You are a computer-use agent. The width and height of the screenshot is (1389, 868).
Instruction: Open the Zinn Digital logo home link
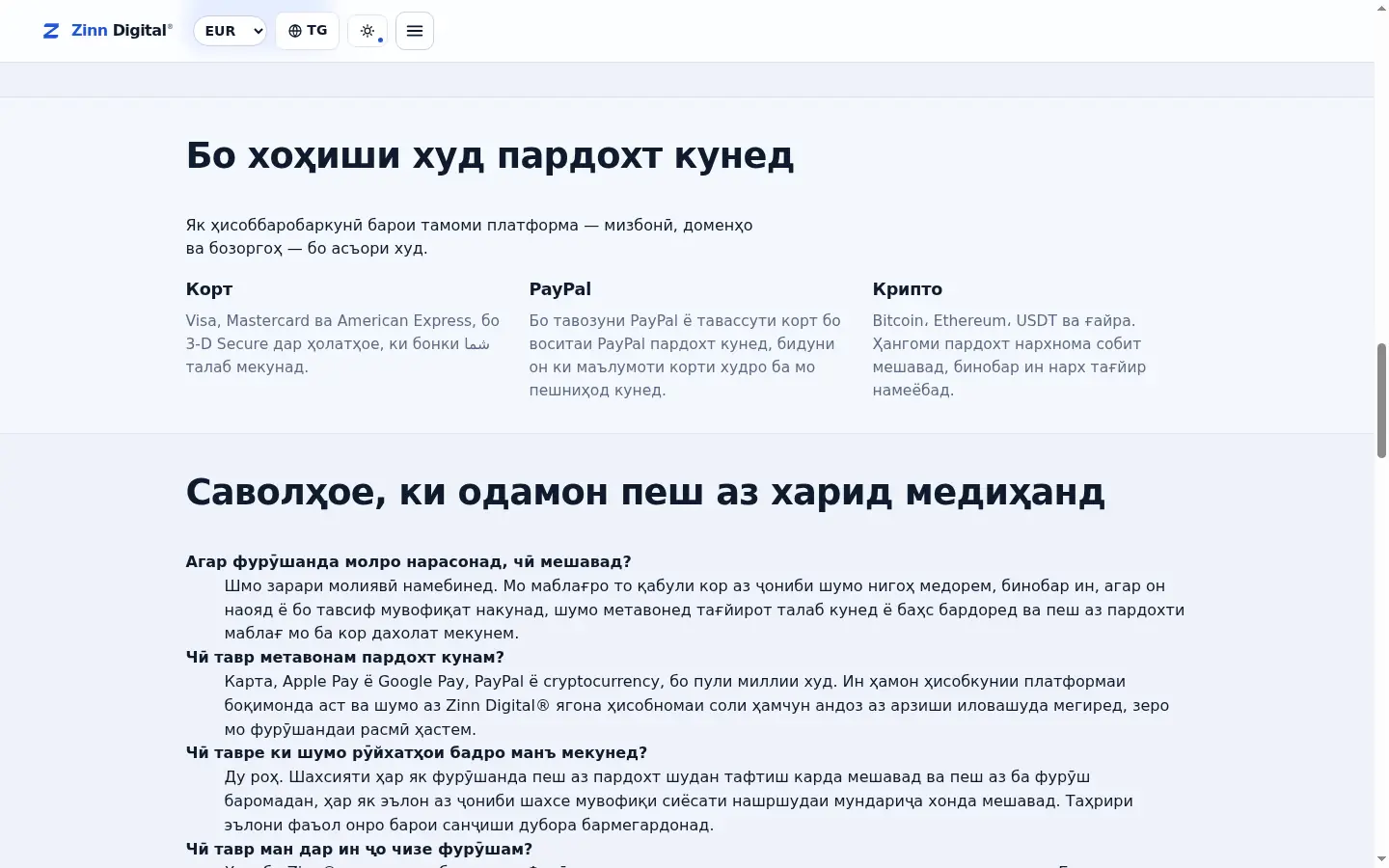click(108, 31)
